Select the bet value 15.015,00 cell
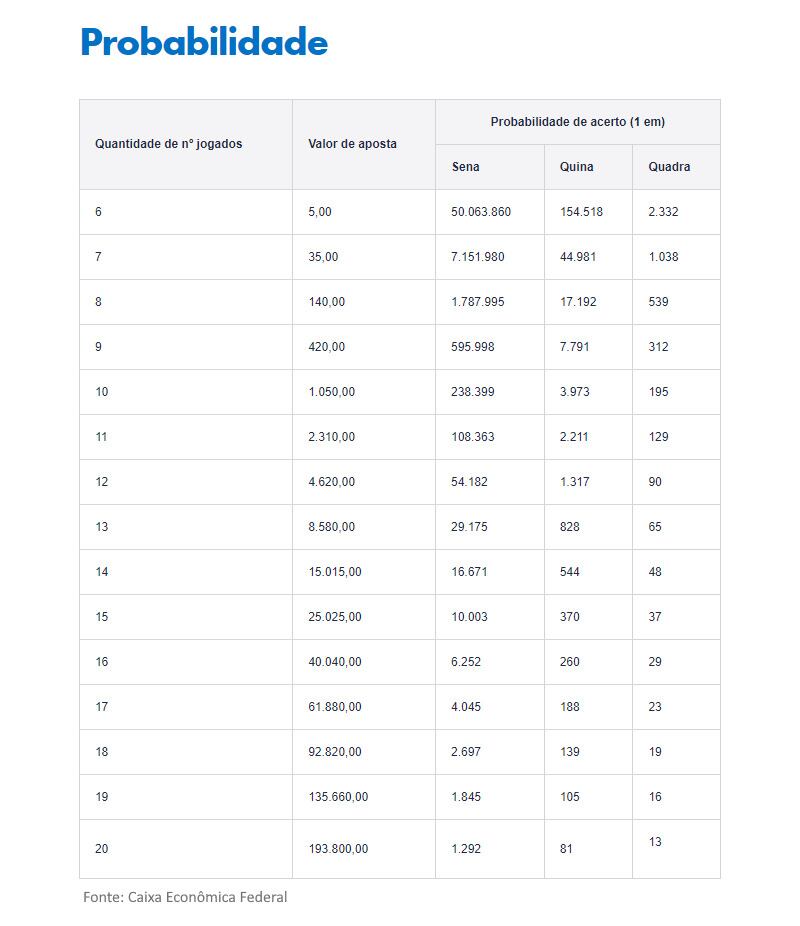 tap(335, 572)
